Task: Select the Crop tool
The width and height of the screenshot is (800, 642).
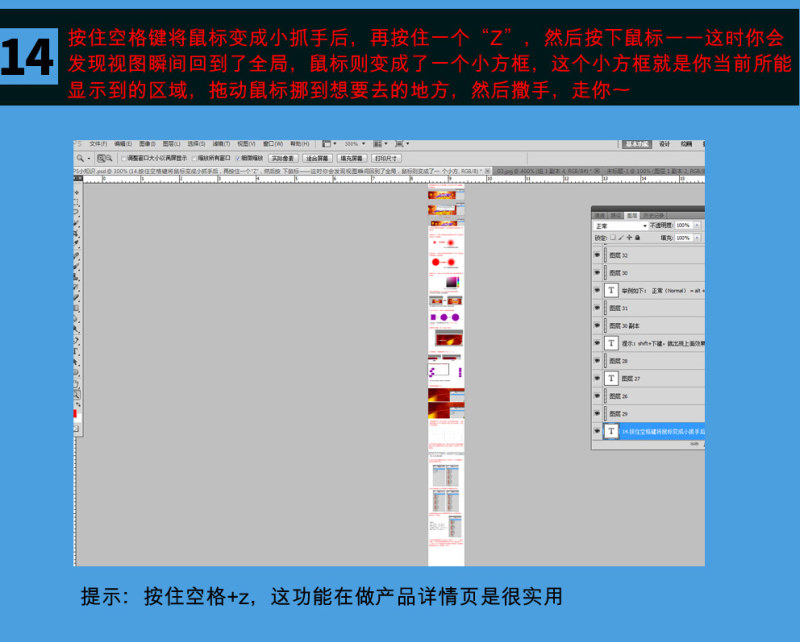Action: coord(77,232)
